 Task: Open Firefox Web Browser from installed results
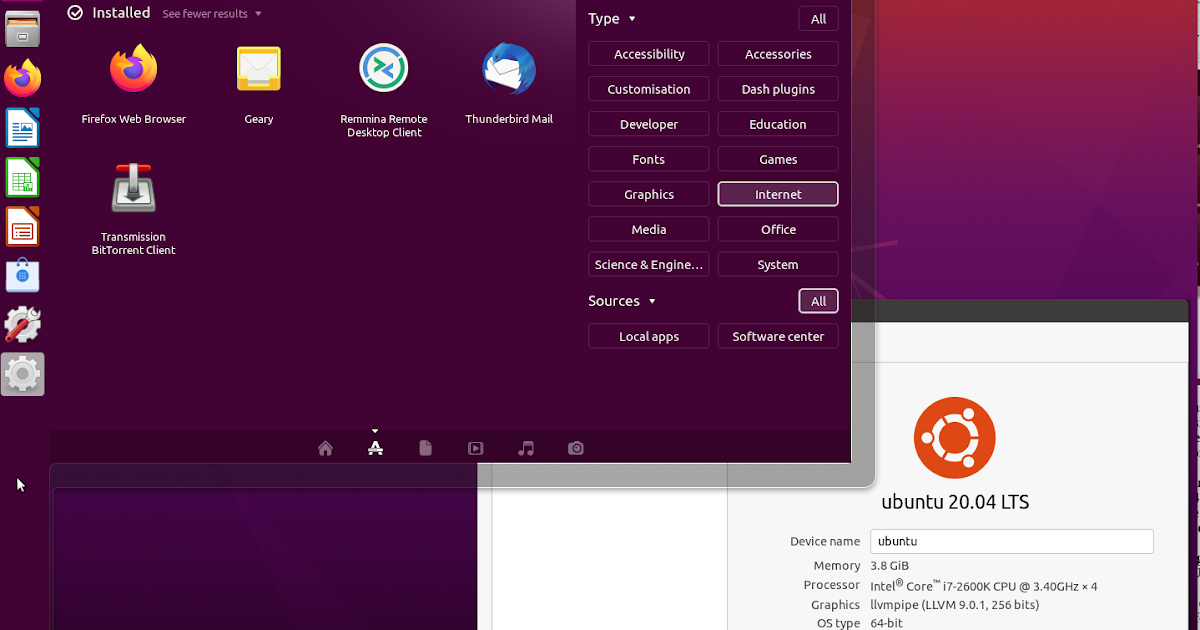click(133, 70)
